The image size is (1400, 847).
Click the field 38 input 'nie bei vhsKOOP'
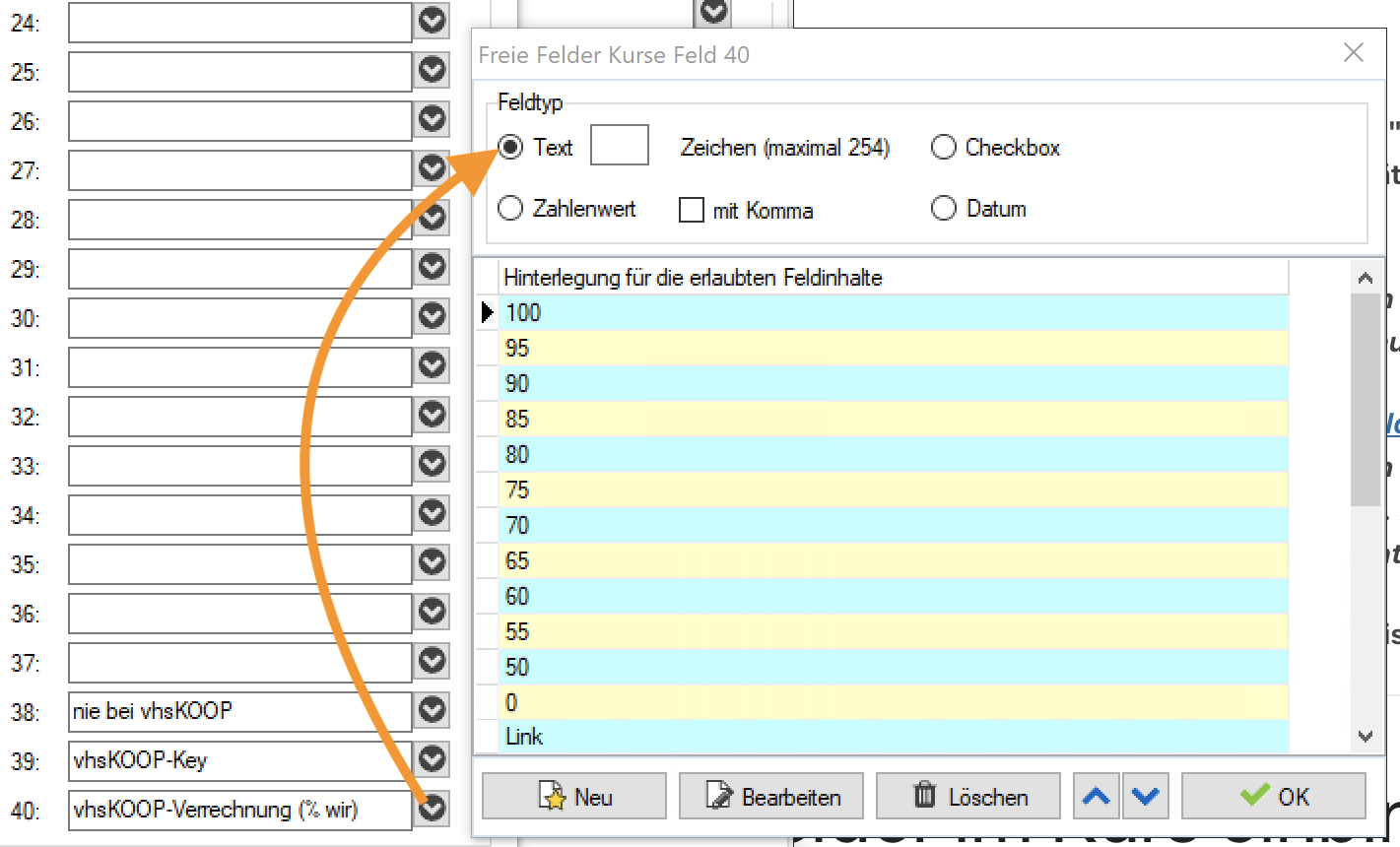pyautogui.click(x=239, y=711)
